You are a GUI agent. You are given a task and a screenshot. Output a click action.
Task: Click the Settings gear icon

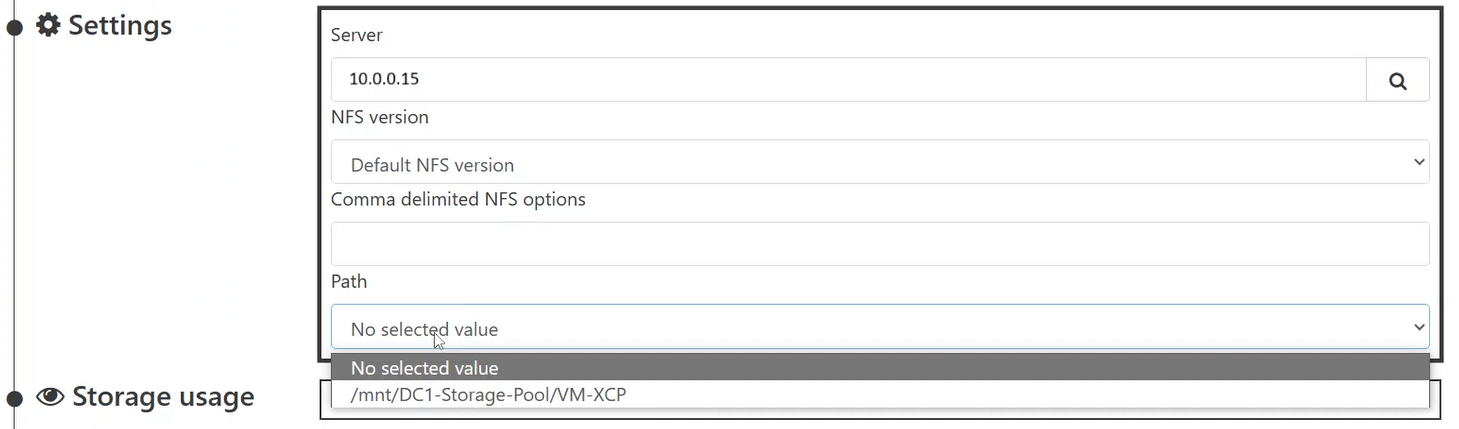click(48, 25)
